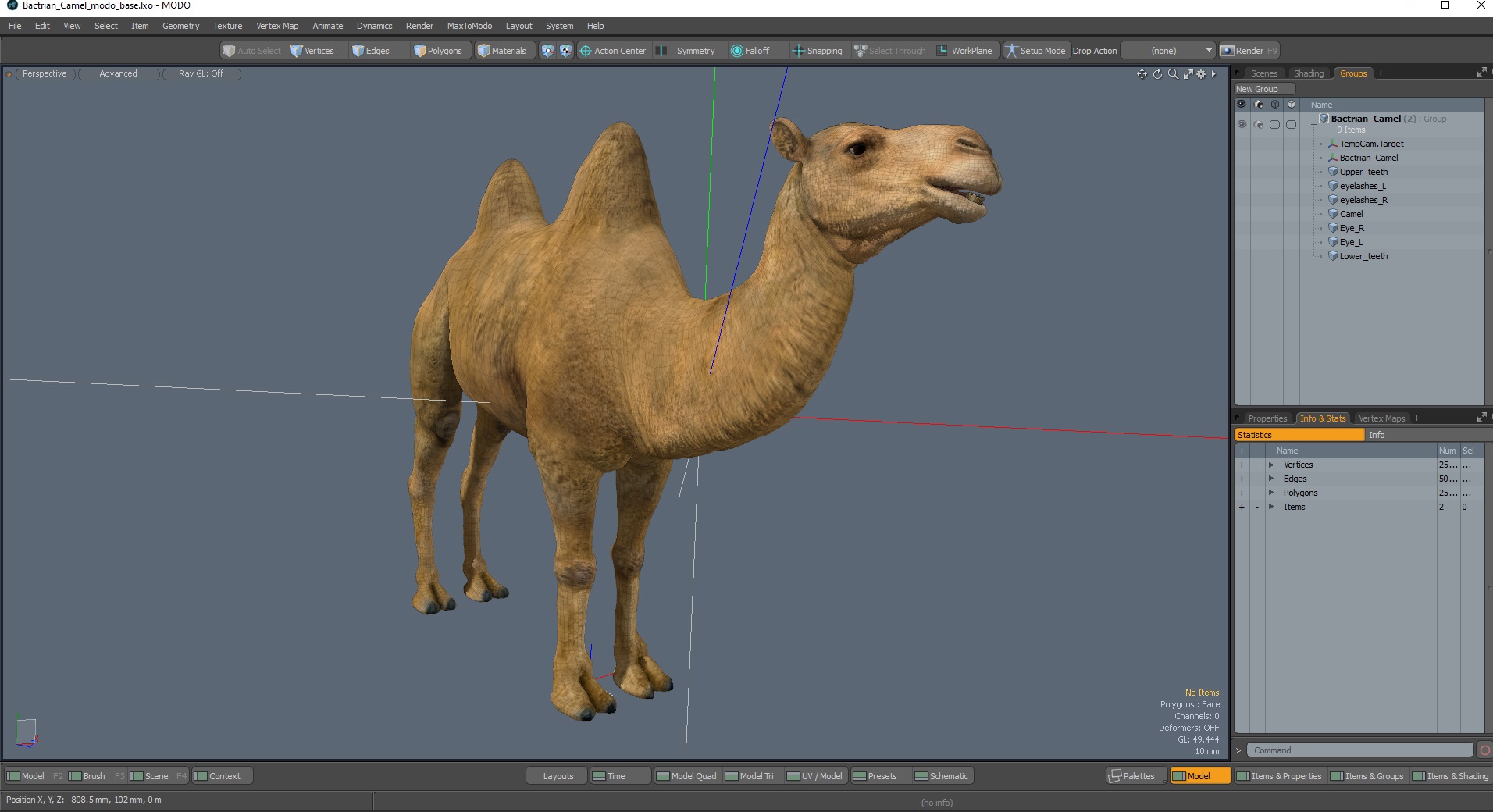The width and height of the screenshot is (1493, 812).
Task: Click the Command input field
Action: 1359,750
